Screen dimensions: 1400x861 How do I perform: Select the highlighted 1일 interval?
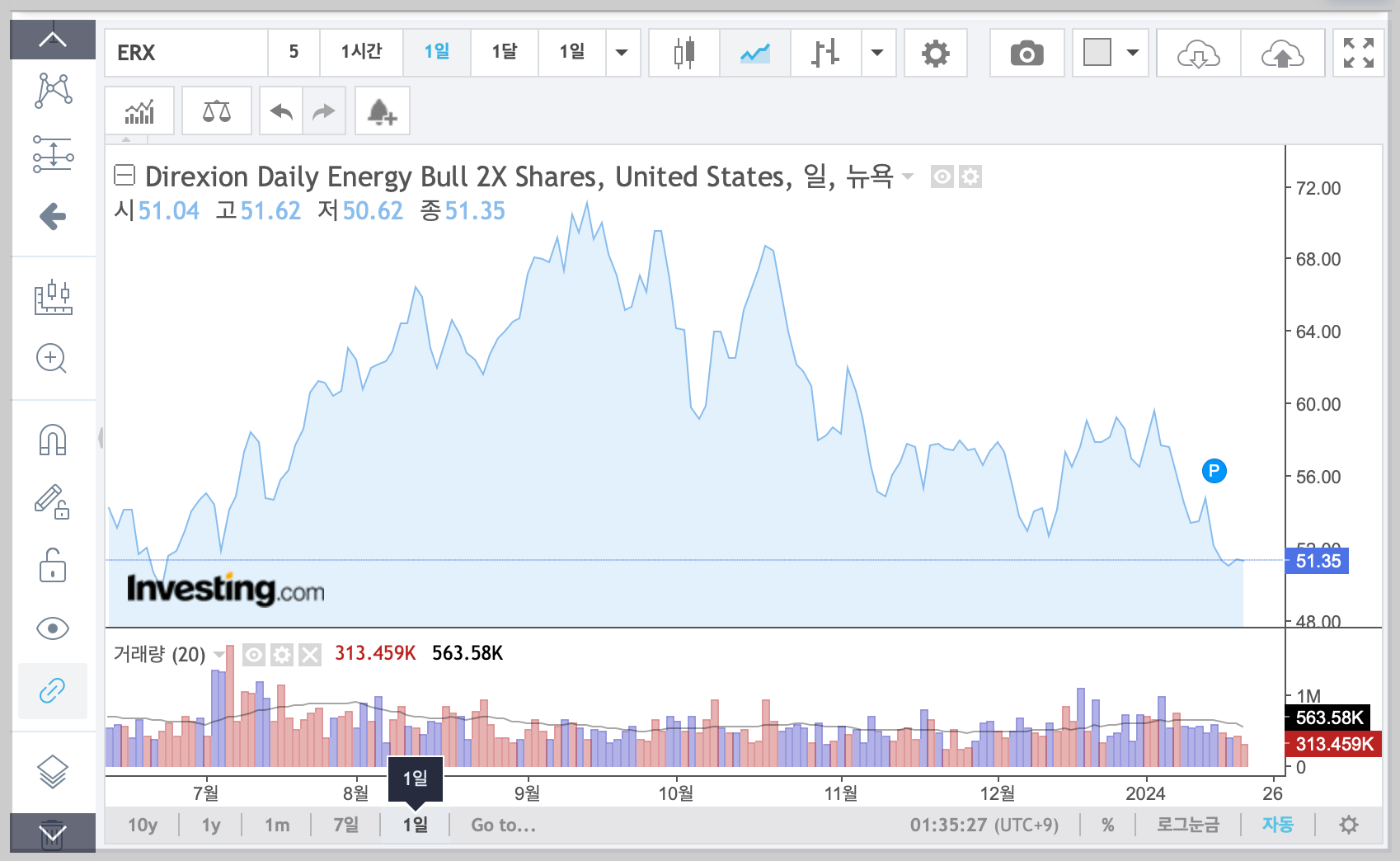click(437, 53)
